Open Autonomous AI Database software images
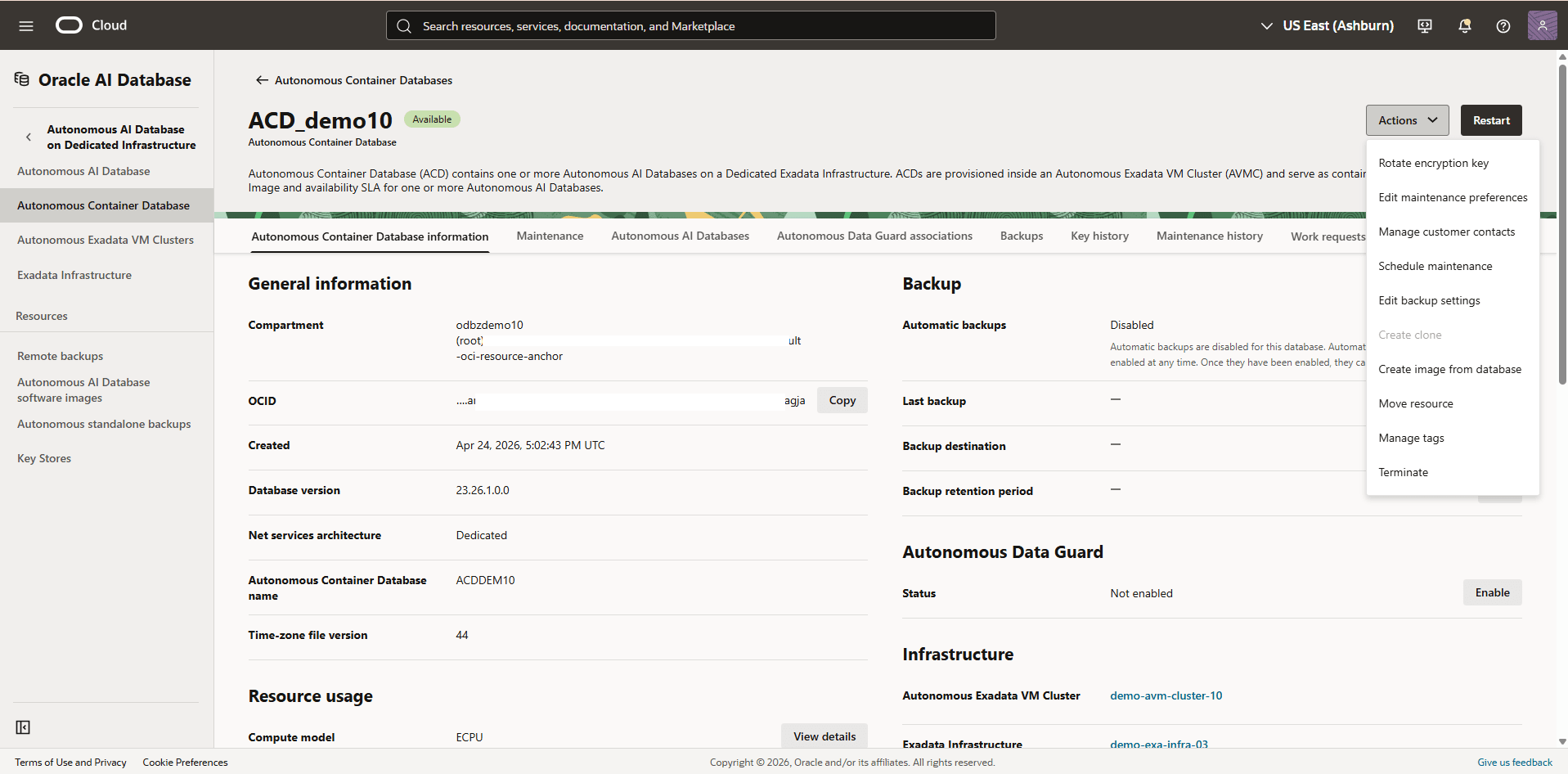The width and height of the screenshot is (1568, 774). [x=83, y=389]
